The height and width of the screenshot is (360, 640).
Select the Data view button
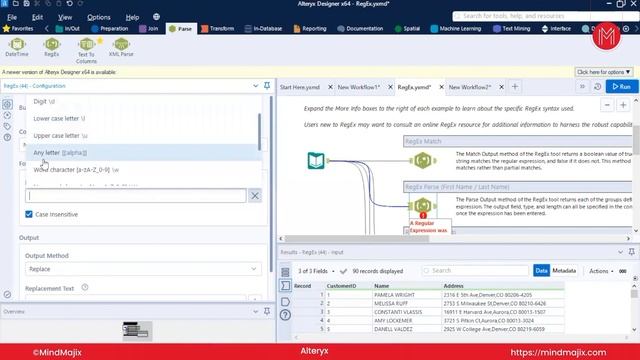(541, 271)
